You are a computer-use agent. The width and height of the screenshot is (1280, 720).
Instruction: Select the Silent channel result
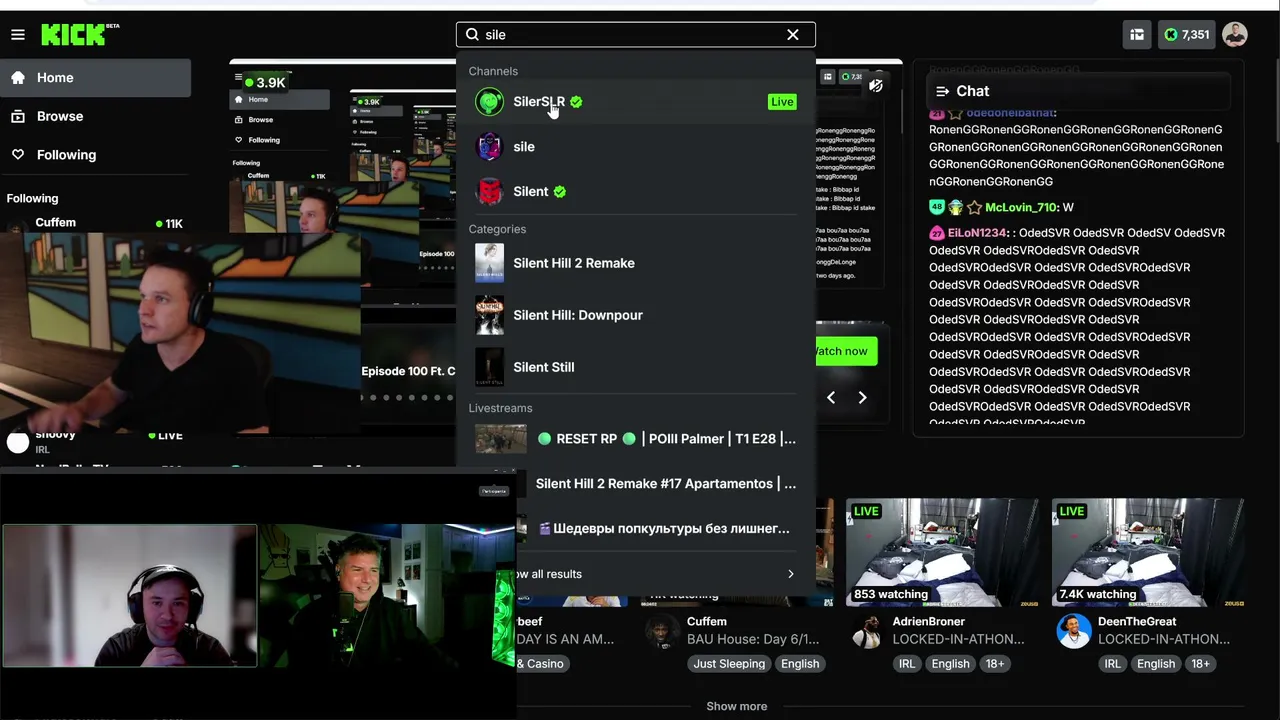(x=636, y=192)
